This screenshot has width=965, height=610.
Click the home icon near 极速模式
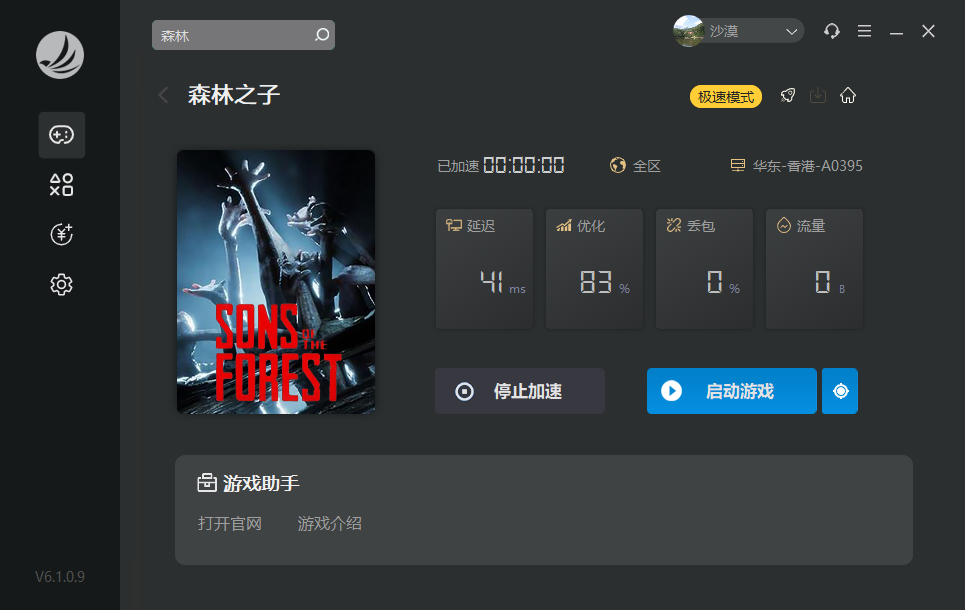[848, 95]
